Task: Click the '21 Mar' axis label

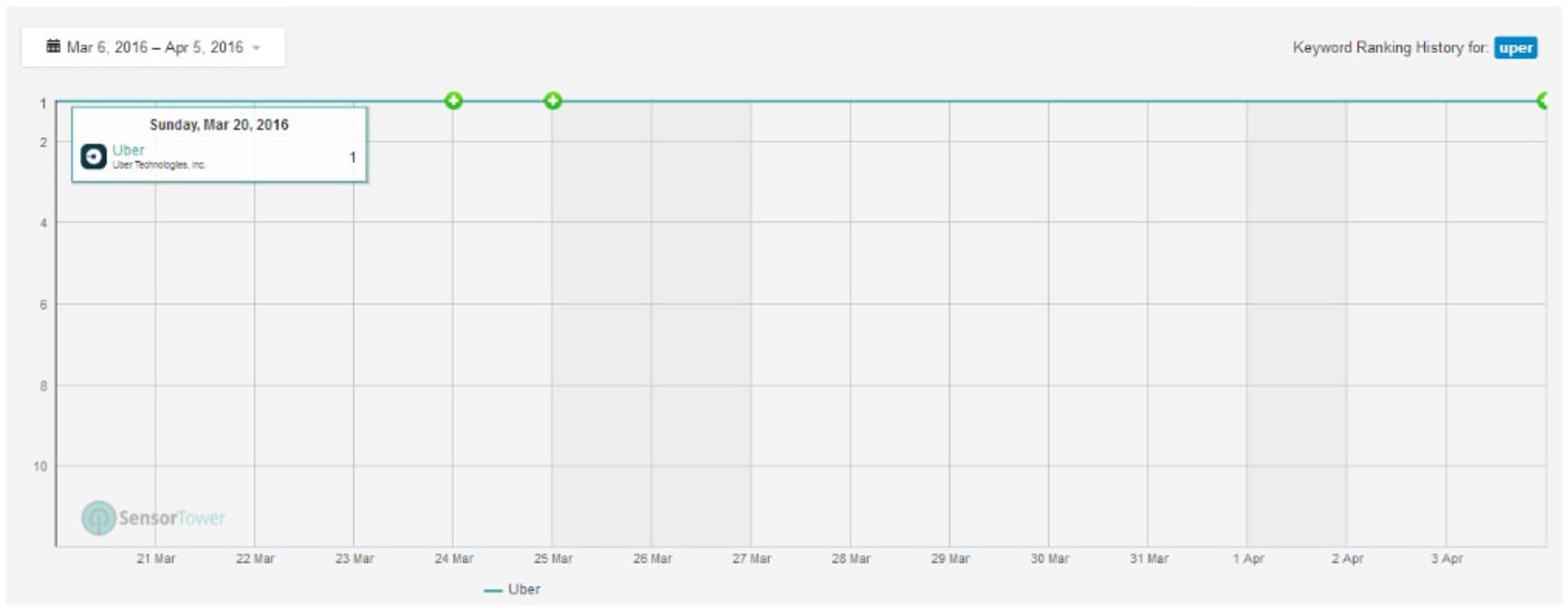Action: (156, 559)
